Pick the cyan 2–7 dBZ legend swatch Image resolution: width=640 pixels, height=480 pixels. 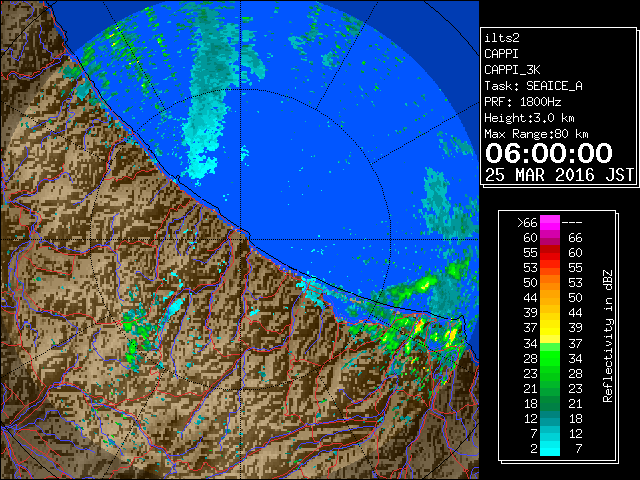[x=550, y=449]
